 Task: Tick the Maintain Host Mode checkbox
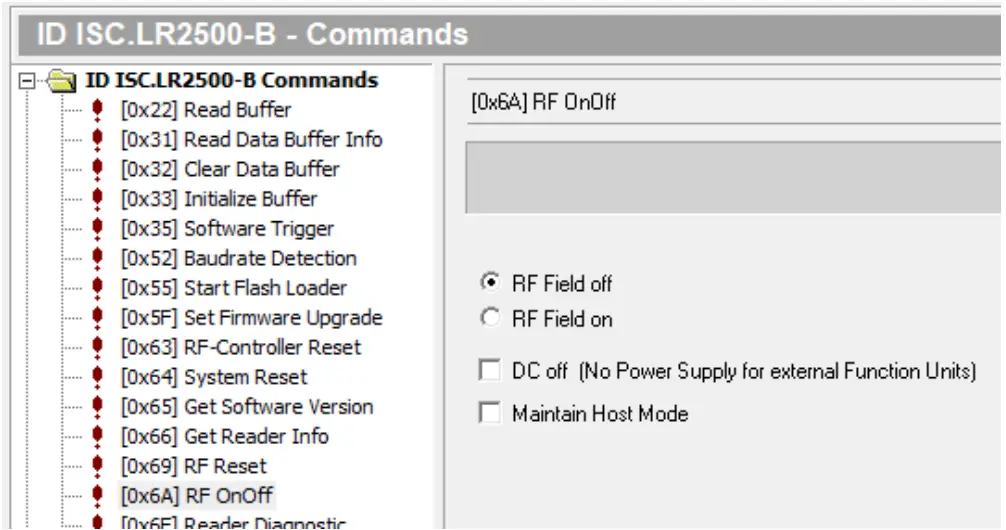(x=490, y=413)
